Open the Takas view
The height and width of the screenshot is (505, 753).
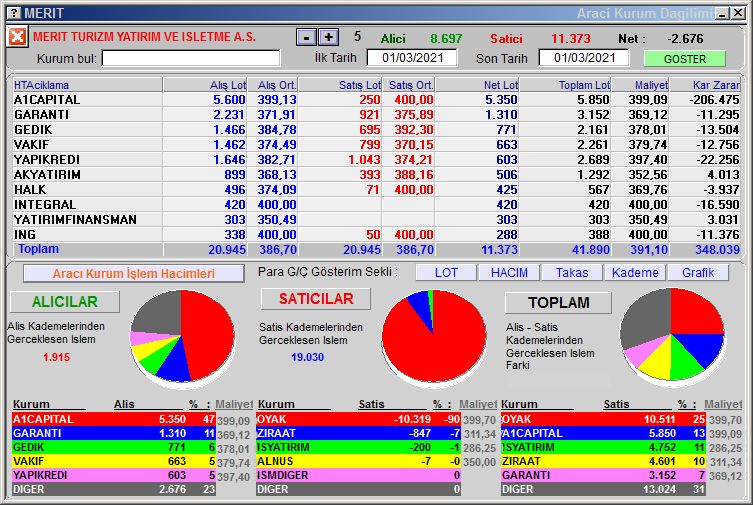(x=572, y=273)
